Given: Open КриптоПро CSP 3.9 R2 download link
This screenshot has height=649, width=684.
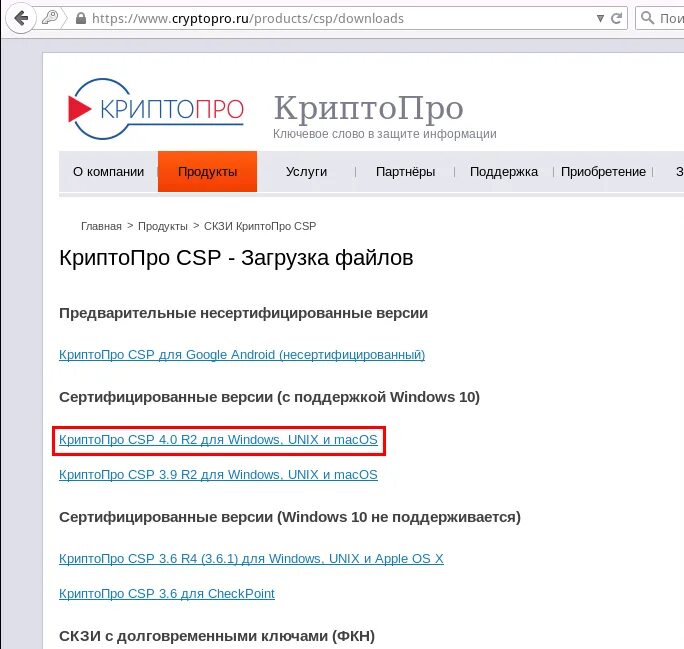Looking at the screenshot, I should (x=218, y=475).
